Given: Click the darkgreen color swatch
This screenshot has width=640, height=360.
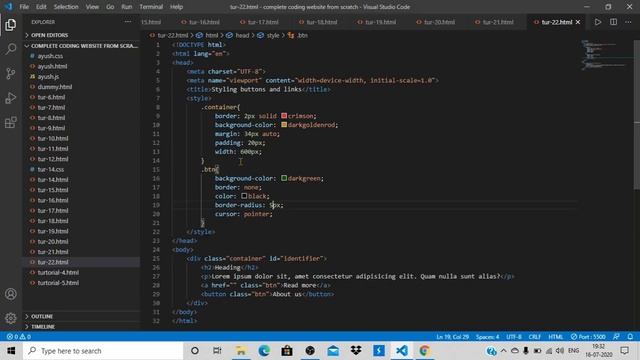Looking at the screenshot, I should (284, 178).
